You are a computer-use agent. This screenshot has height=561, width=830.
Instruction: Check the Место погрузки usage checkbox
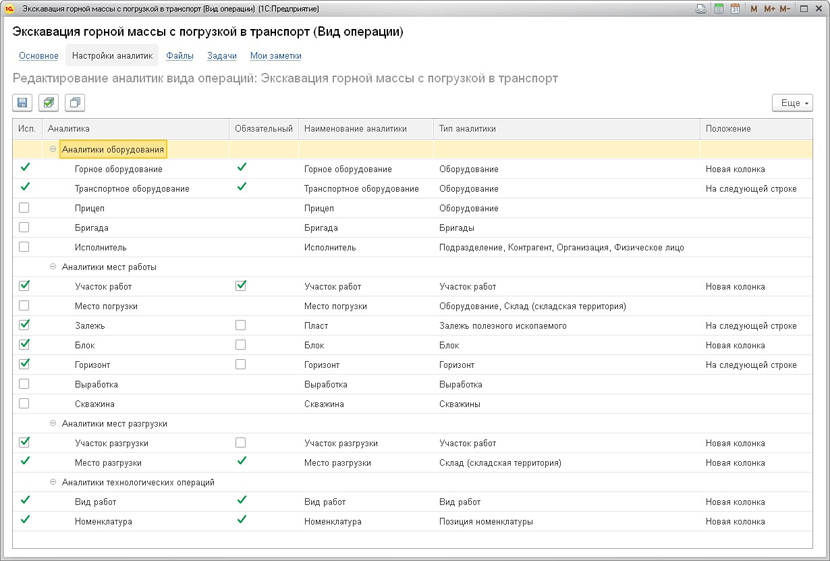24,306
